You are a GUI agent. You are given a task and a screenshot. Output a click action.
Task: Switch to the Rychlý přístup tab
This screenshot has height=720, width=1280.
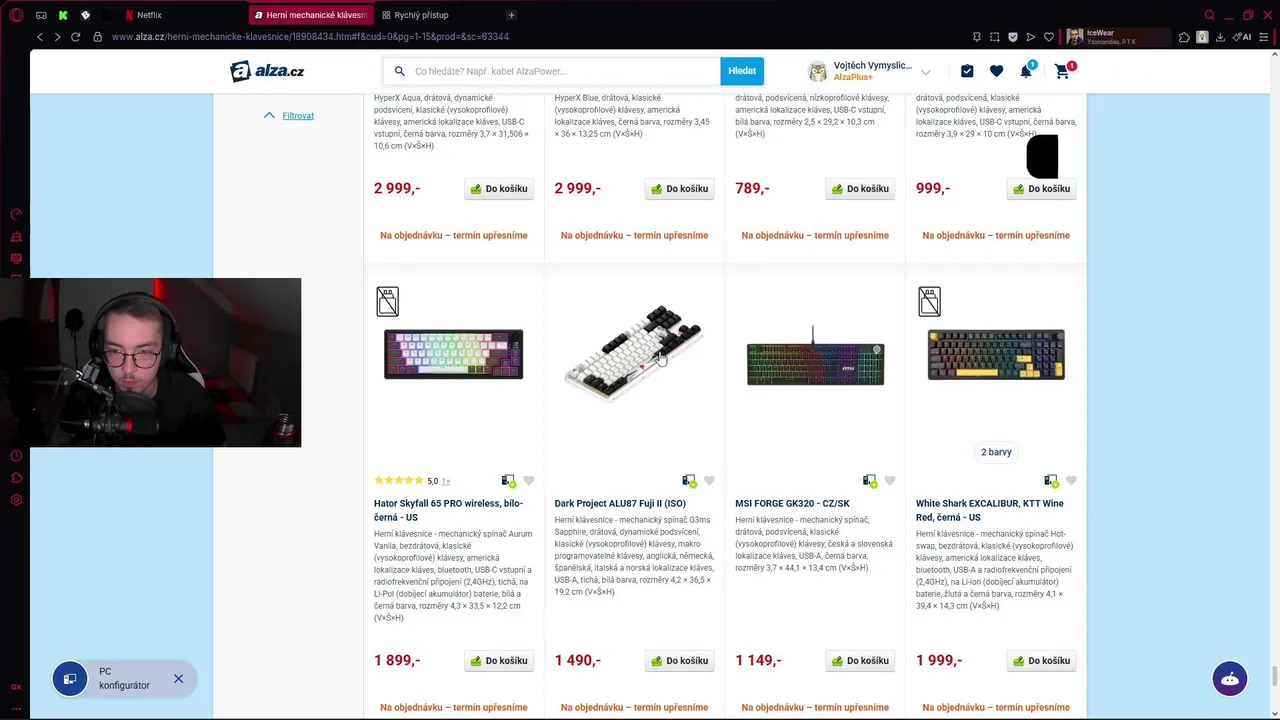point(415,15)
